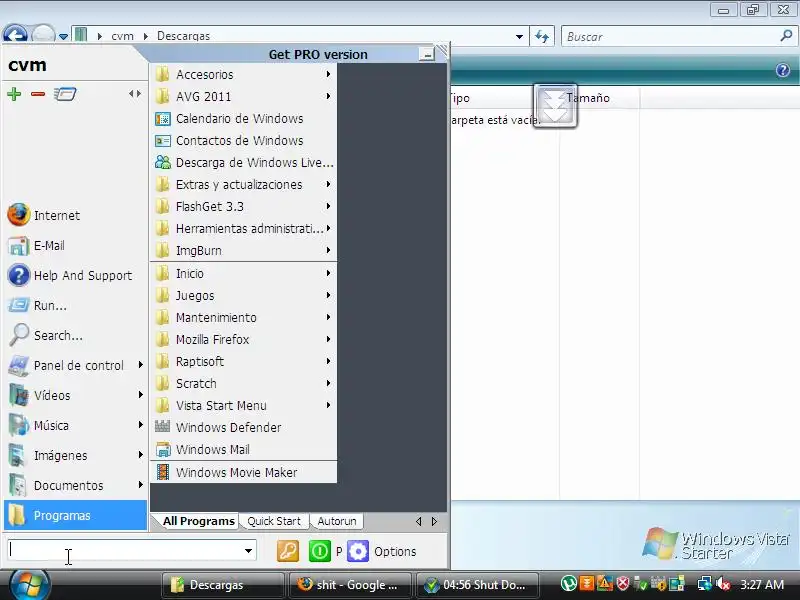Select Programas menu item
This screenshot has width=800, height=600.
[x=76, y=515]
